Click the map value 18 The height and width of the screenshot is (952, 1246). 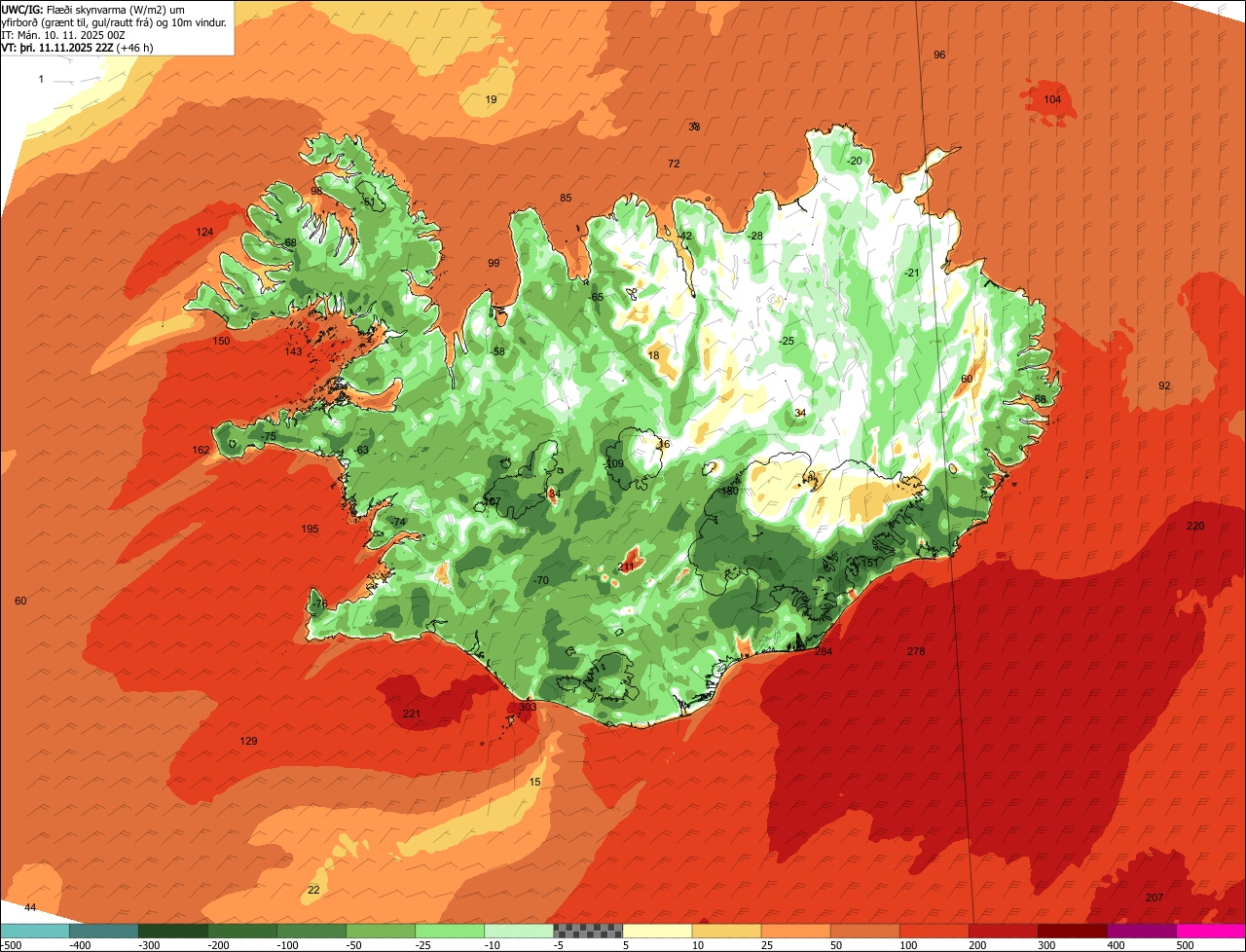point(653,355)
